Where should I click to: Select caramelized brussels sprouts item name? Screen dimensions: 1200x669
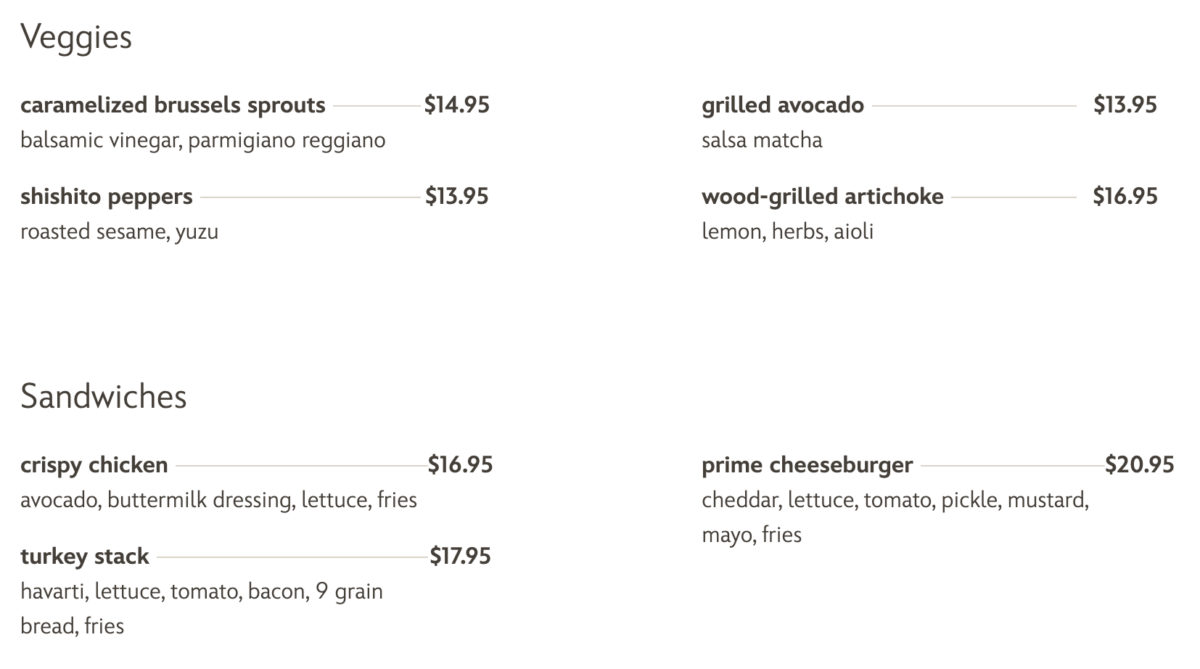click(172, 105)
